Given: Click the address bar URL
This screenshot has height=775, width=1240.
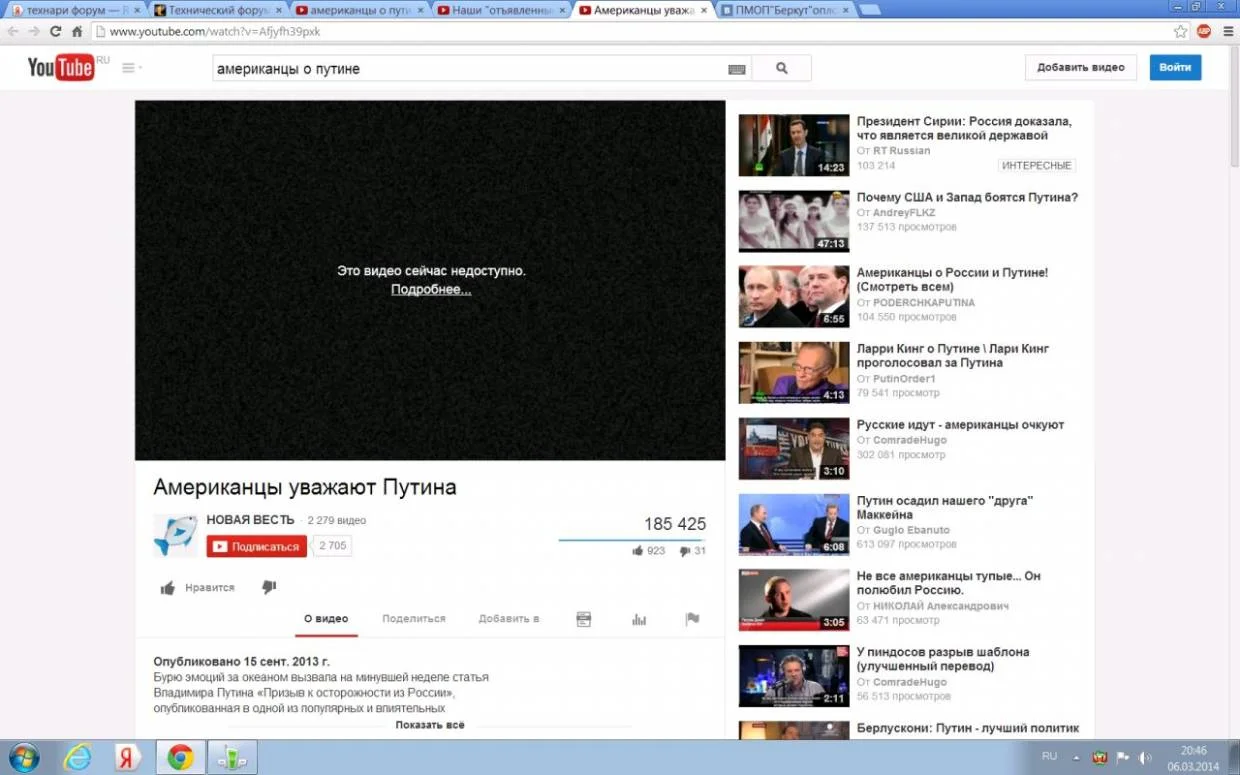Looking at the screenshot, I should click(215, 31).
